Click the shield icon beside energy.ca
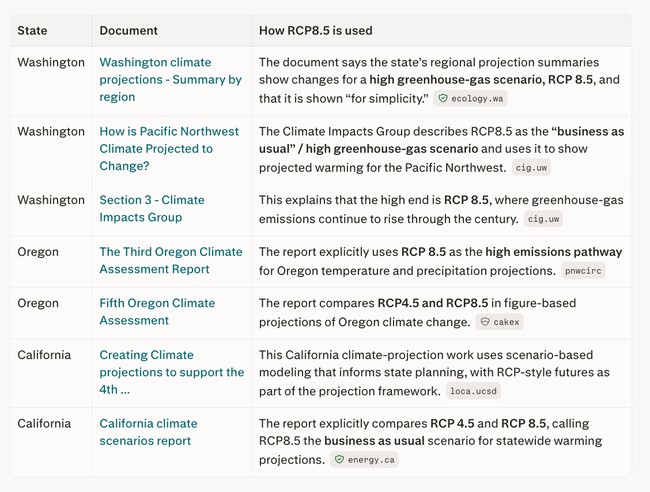This screenshot has height=492, width=650. click(x=339, y=459)
